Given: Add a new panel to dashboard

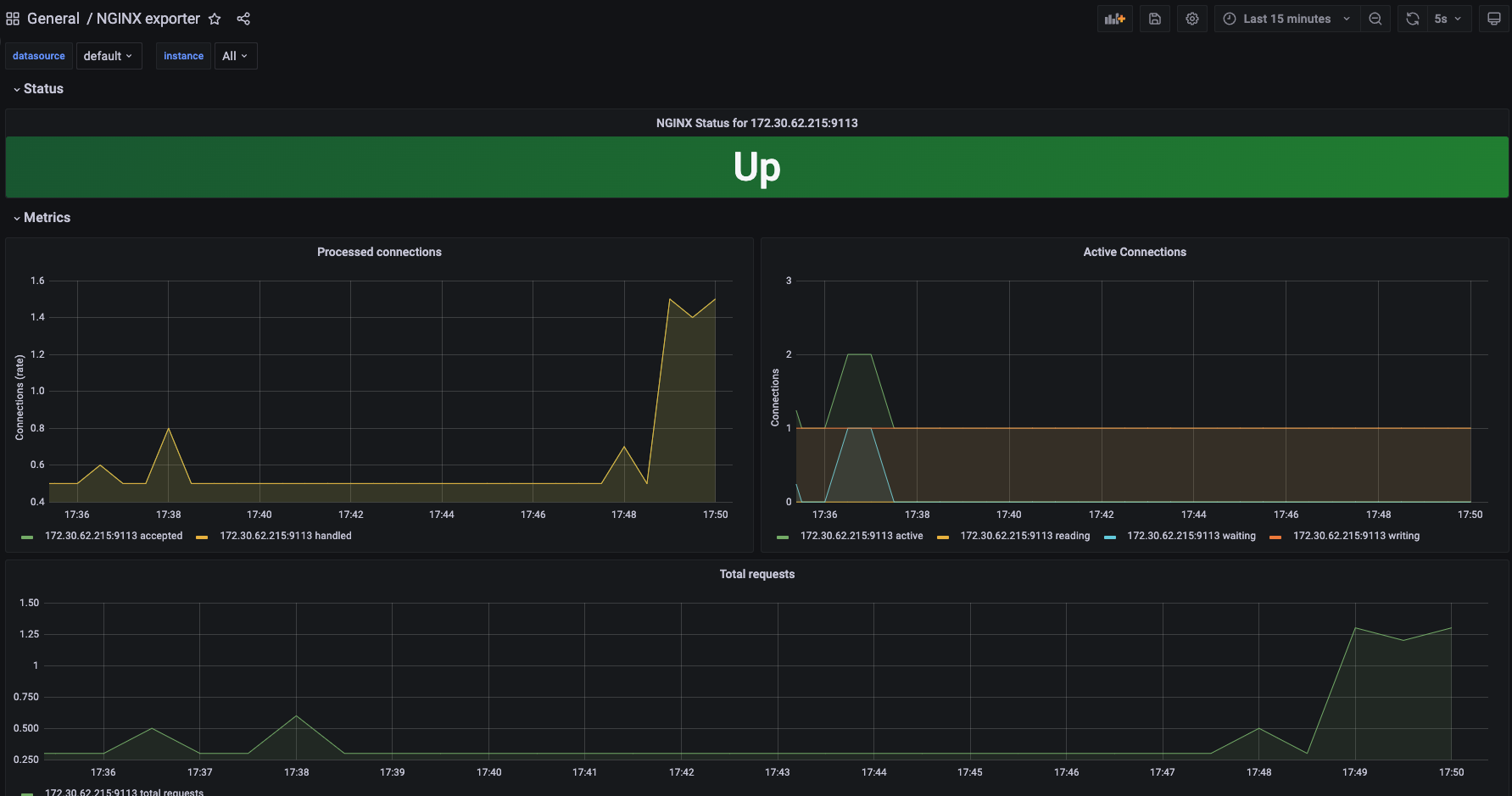Looking at the screenshot, I should [x=1114, y=19].
